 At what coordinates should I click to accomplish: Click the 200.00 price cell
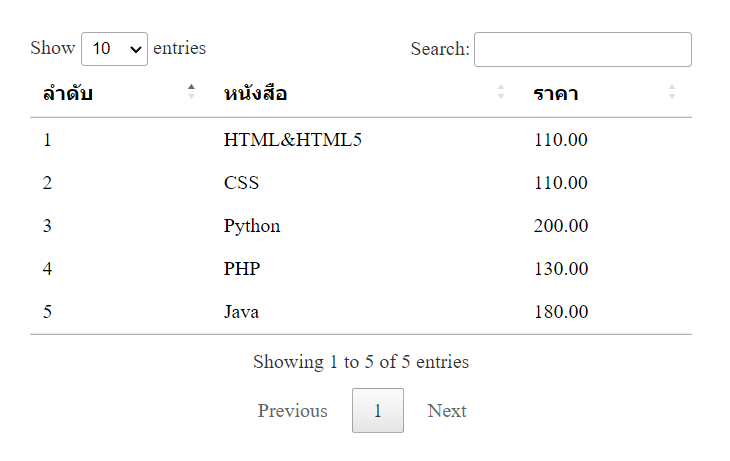(x=561, y=226)
